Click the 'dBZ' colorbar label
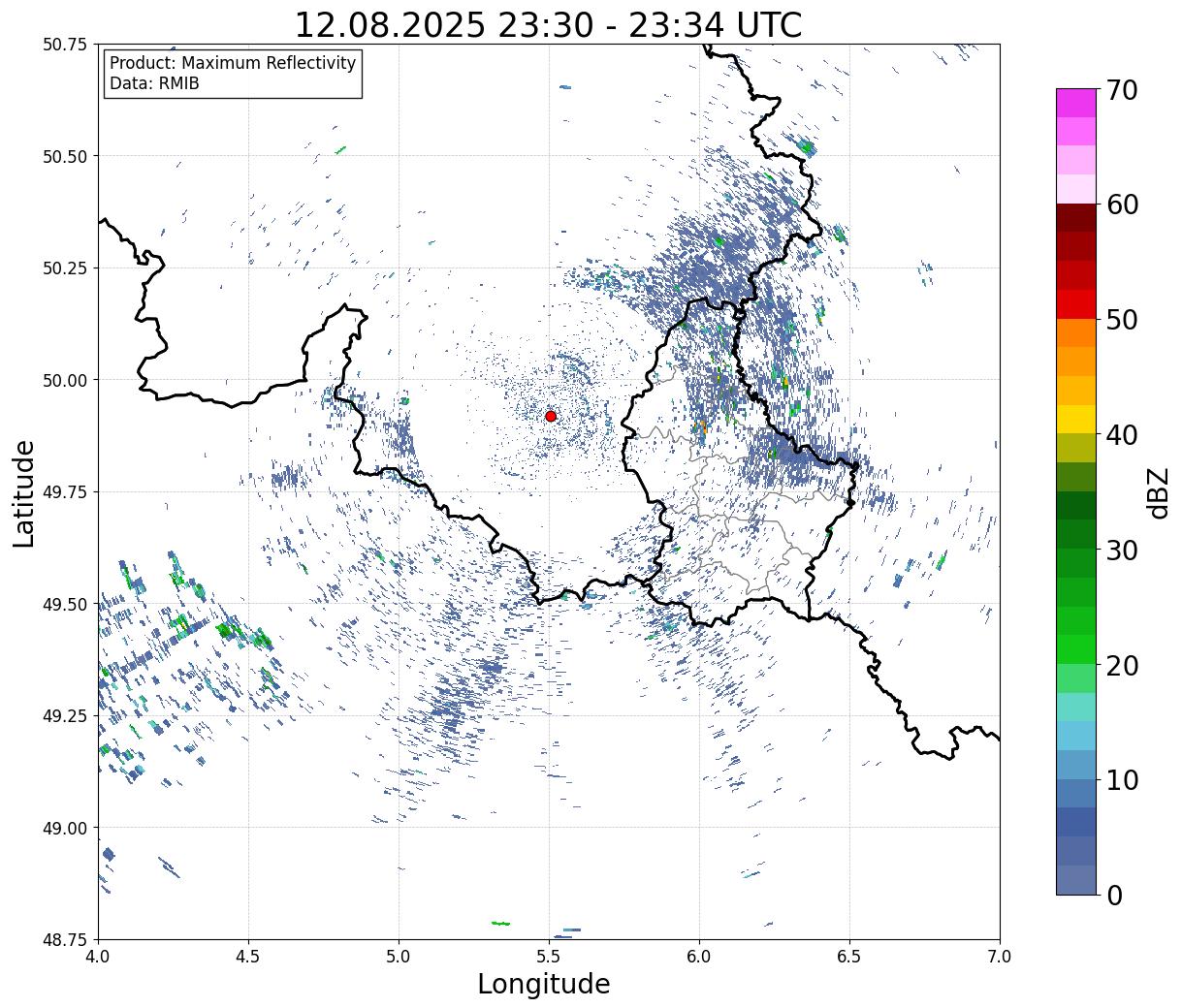 click(1158, 492)
